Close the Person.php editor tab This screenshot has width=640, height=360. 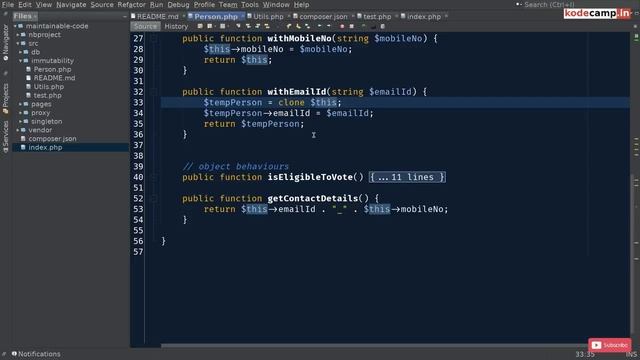pyautogui.click(x=242, y=16)
